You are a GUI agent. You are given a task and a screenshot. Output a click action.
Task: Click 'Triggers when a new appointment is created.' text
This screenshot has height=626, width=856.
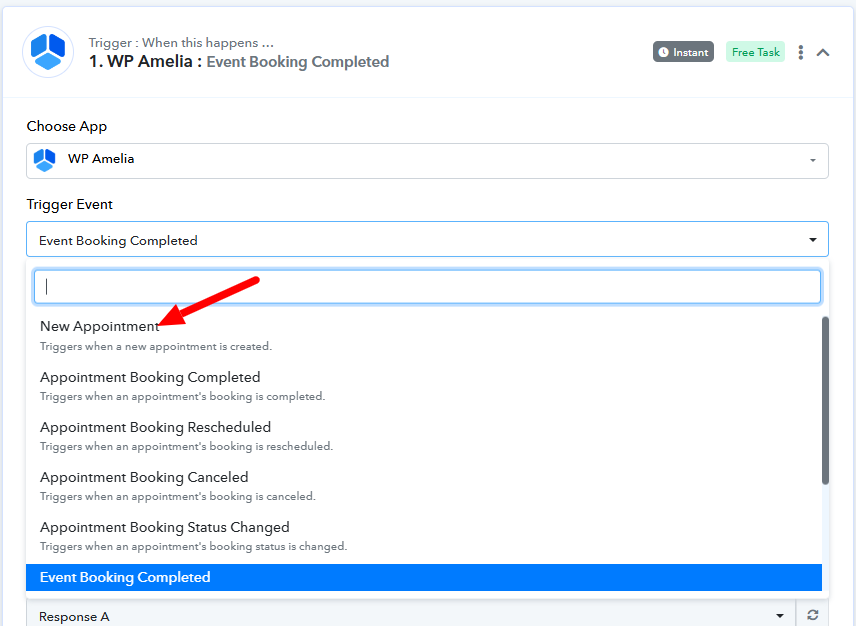pos(156,347)
